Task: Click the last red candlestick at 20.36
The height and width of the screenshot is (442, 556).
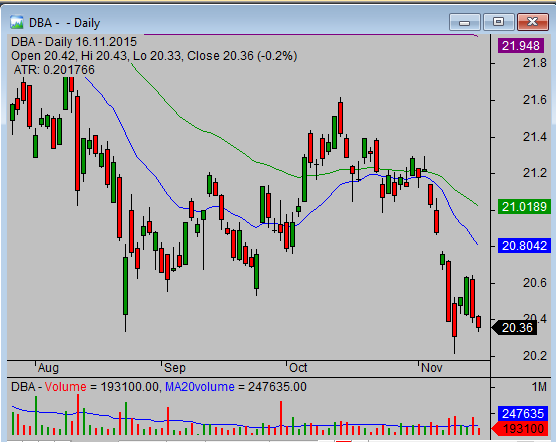Action: 479,322
